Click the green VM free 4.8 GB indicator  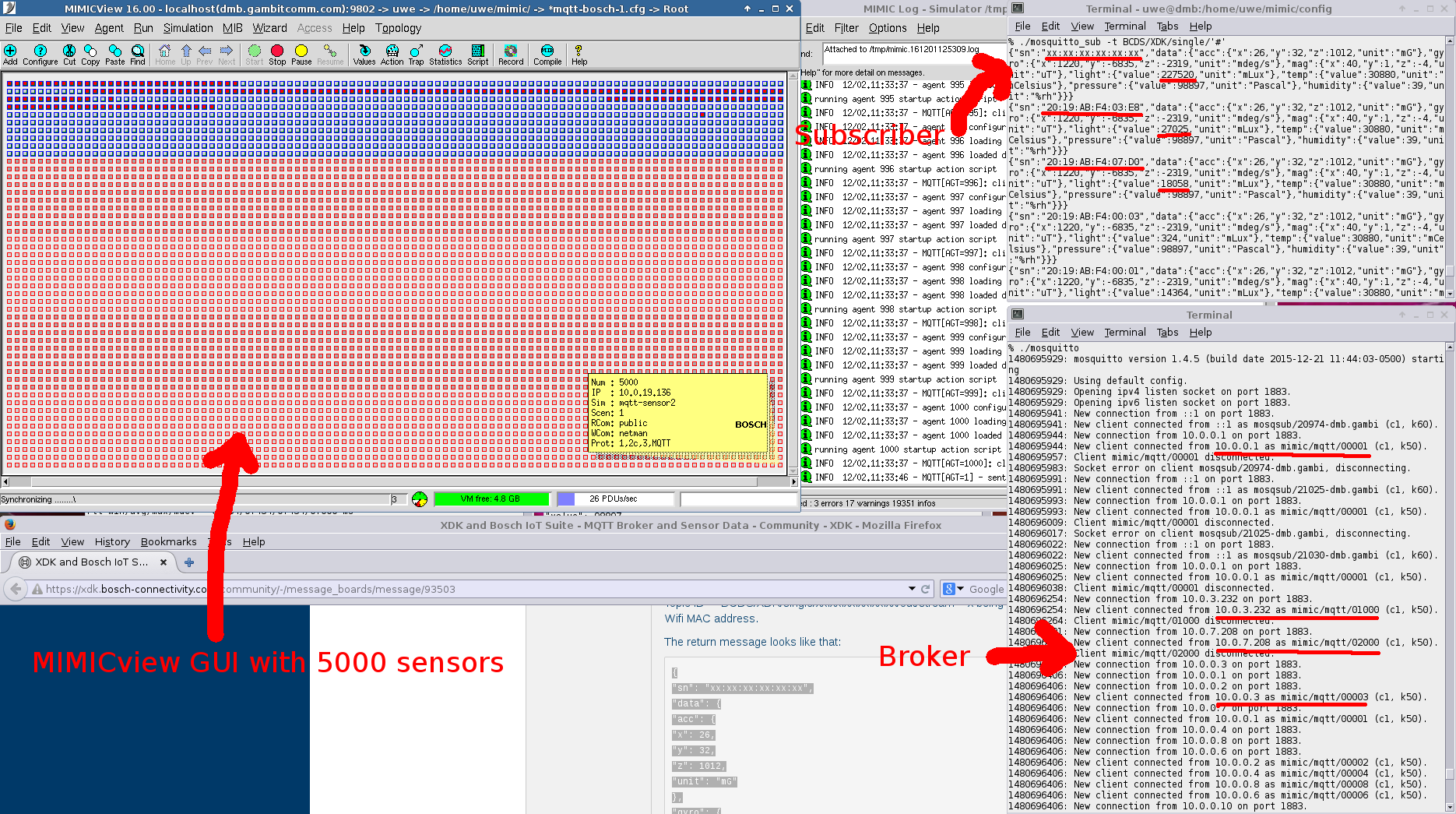tap(491, 499)
